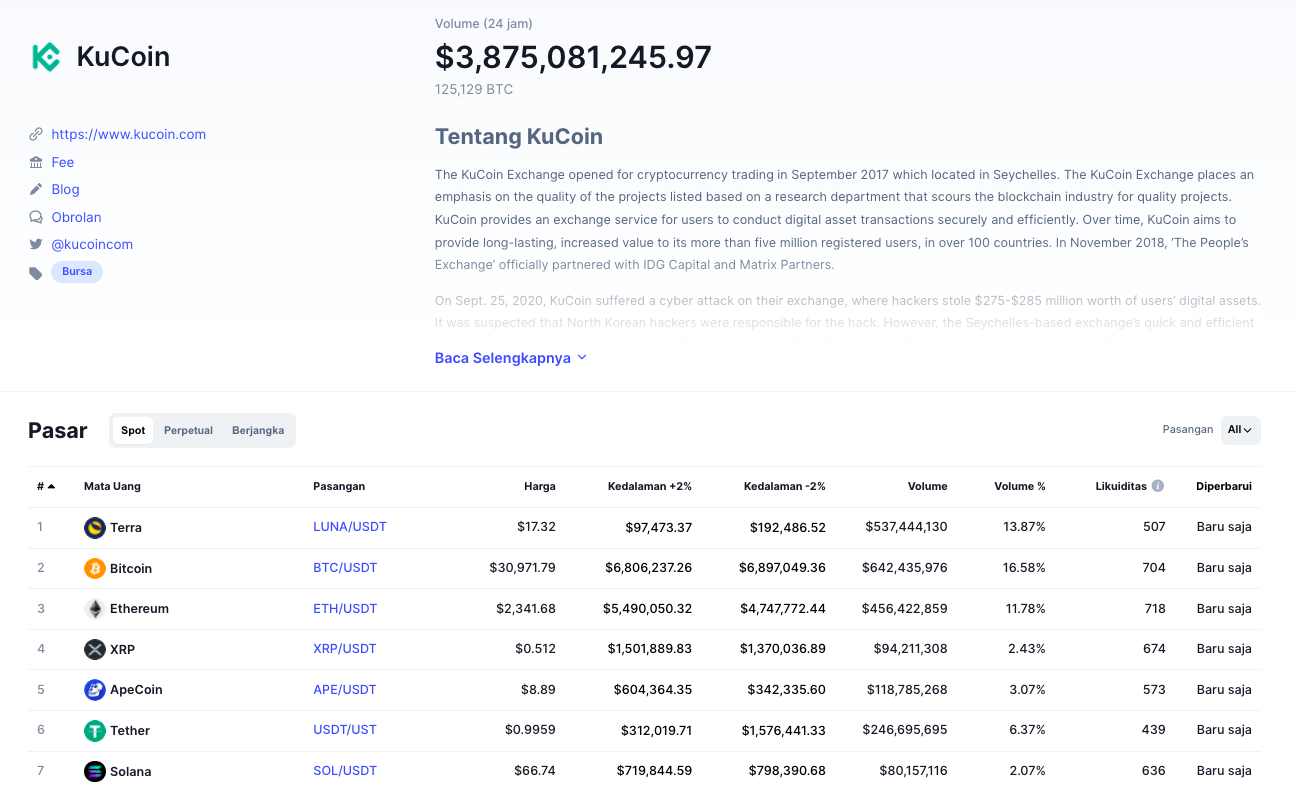Sort by Volume column header
Viewport: 1296px width, 787px height.
click(x=928, y=486)
